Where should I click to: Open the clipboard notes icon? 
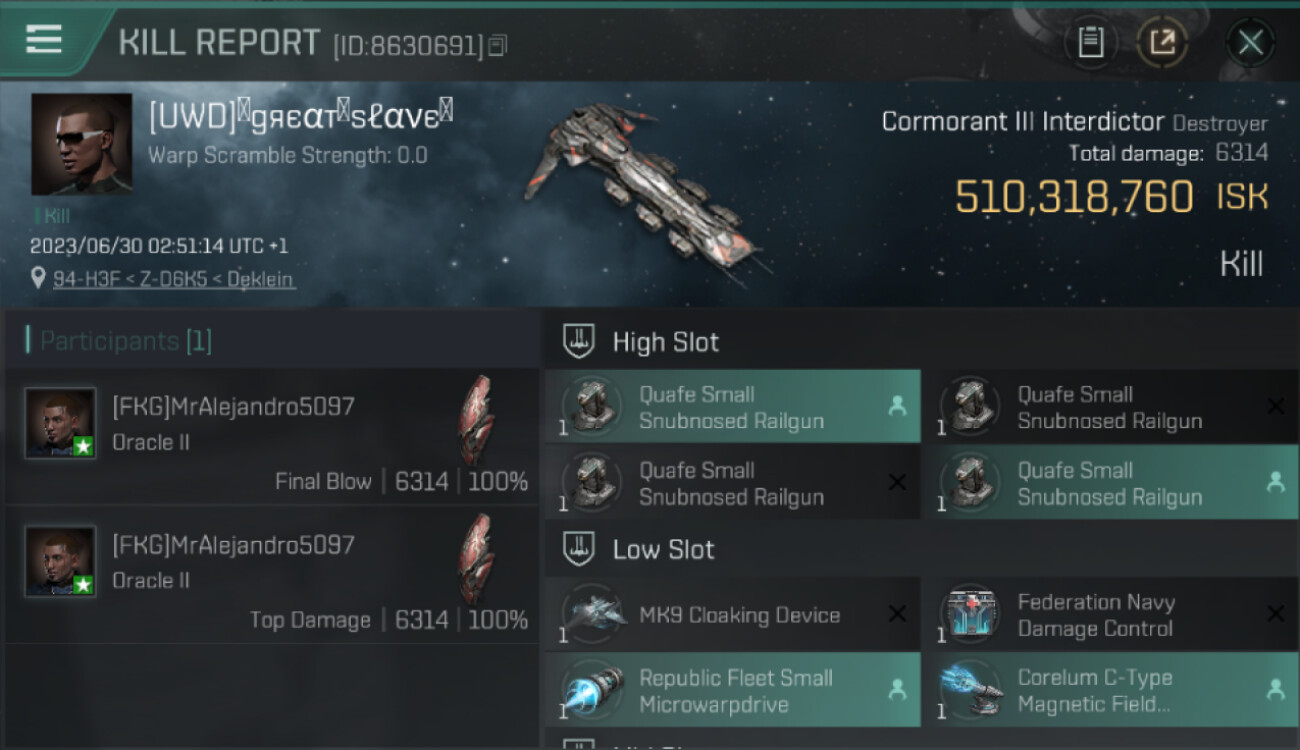tap(1091, 42)
